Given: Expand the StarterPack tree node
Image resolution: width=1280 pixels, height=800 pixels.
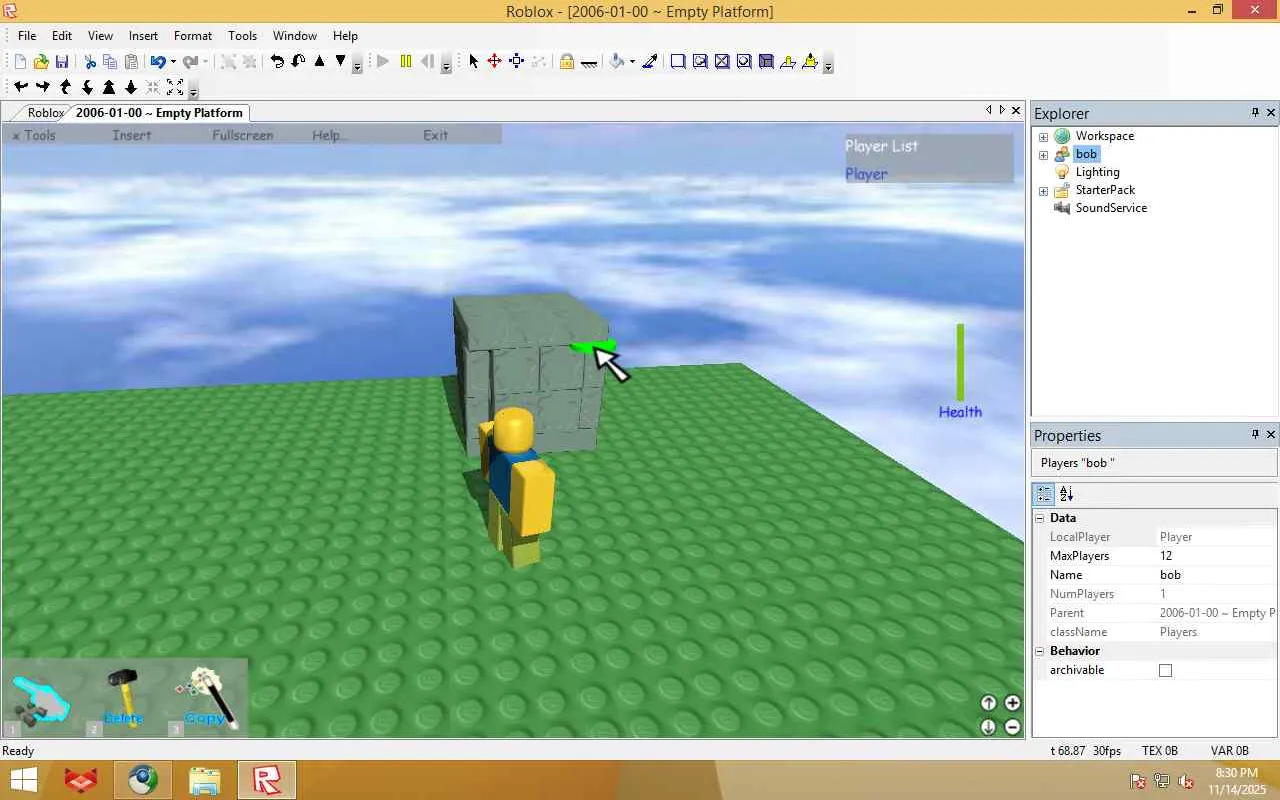Looking at the screenshot, I should (1043, 190).
